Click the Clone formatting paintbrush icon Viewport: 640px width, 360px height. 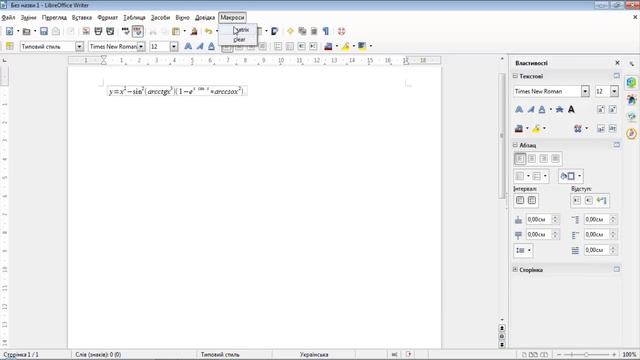tap(194, 31)
